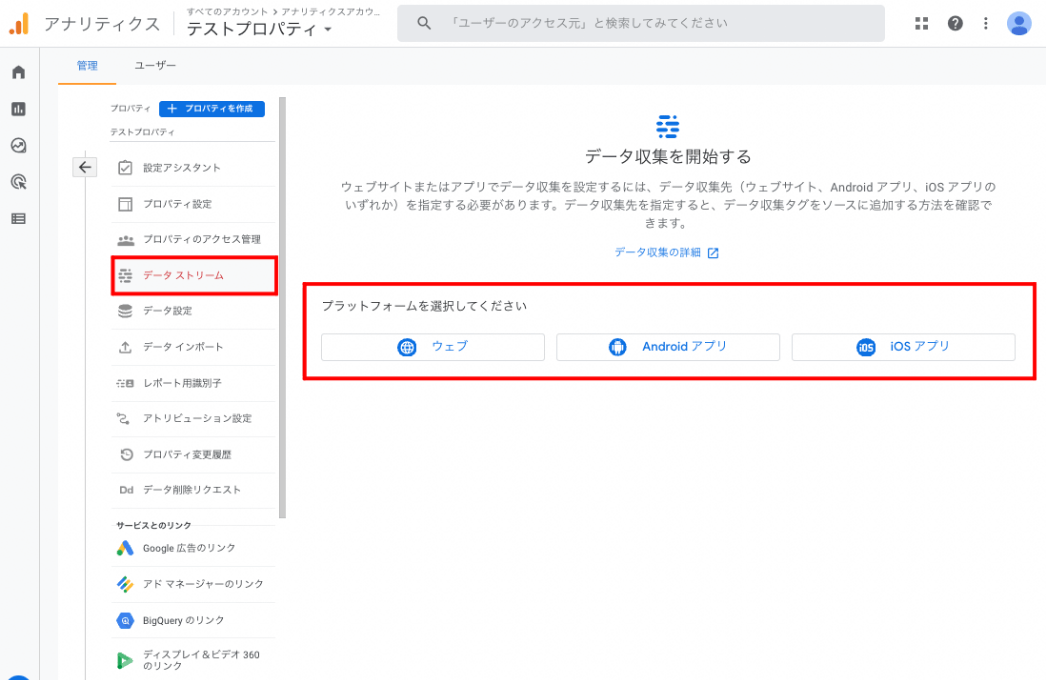
Task: Click the Google Ads logo icon
Action: (x=125, y=548)
